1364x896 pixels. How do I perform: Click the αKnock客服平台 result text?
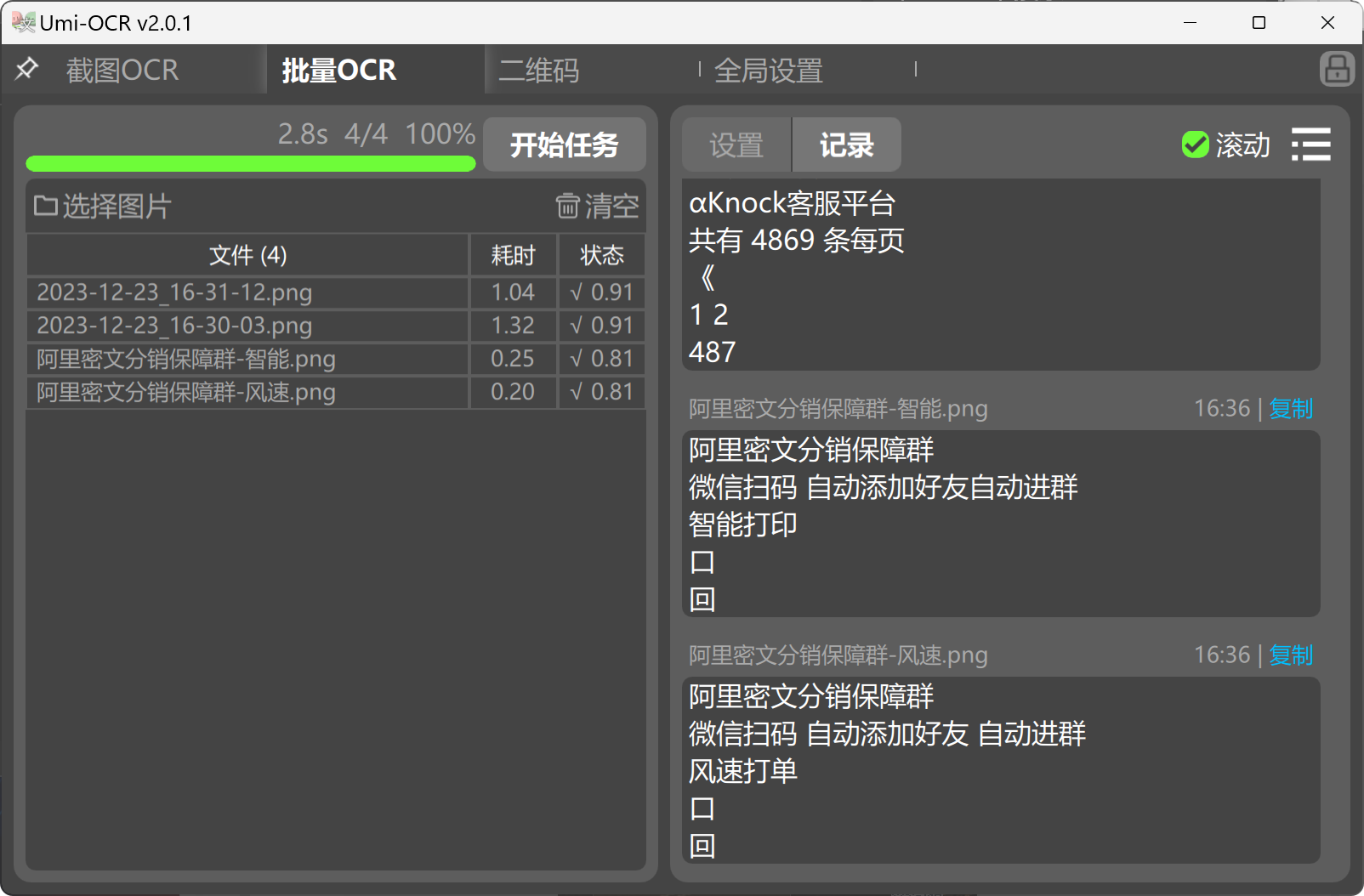[792, 203]
